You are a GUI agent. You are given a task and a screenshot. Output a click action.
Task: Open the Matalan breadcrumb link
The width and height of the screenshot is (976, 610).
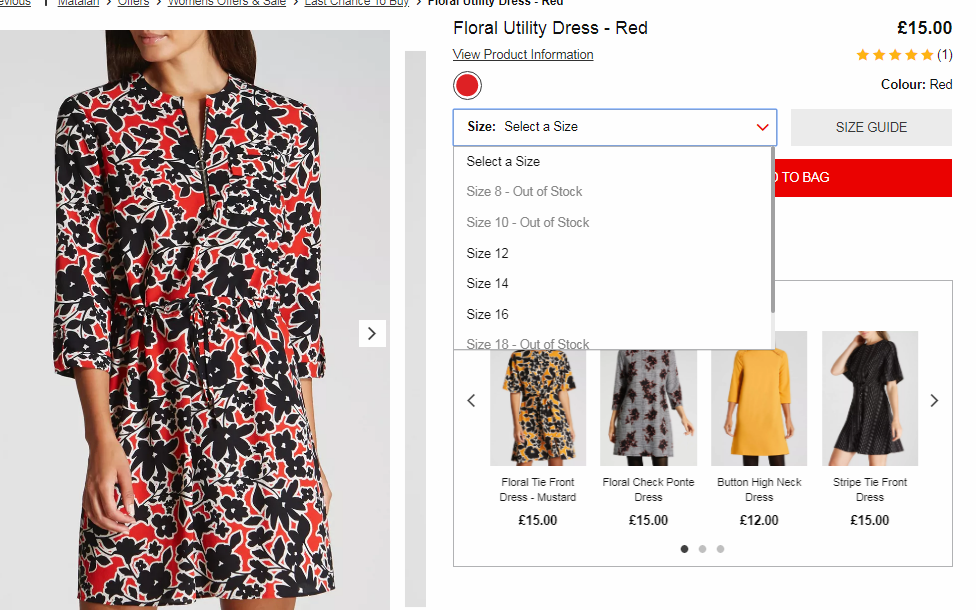tap(78, 3)
